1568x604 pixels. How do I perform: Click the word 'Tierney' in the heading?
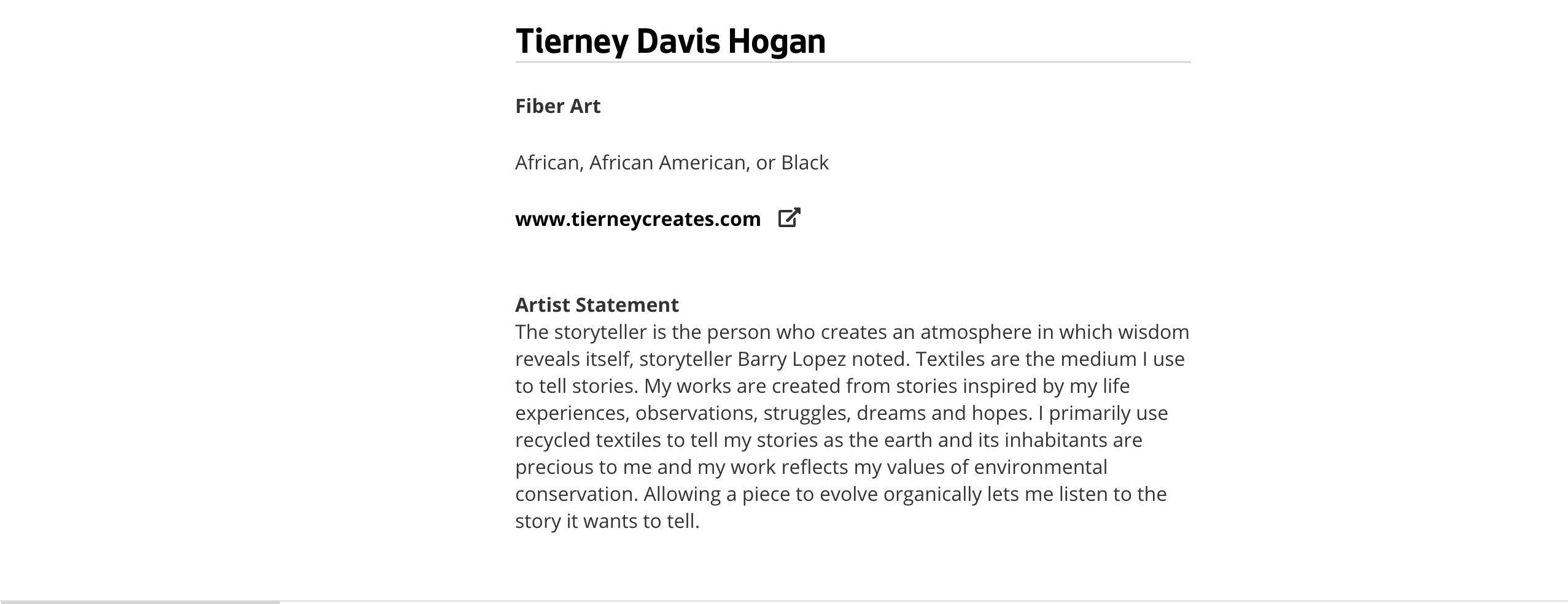(572, 41)
